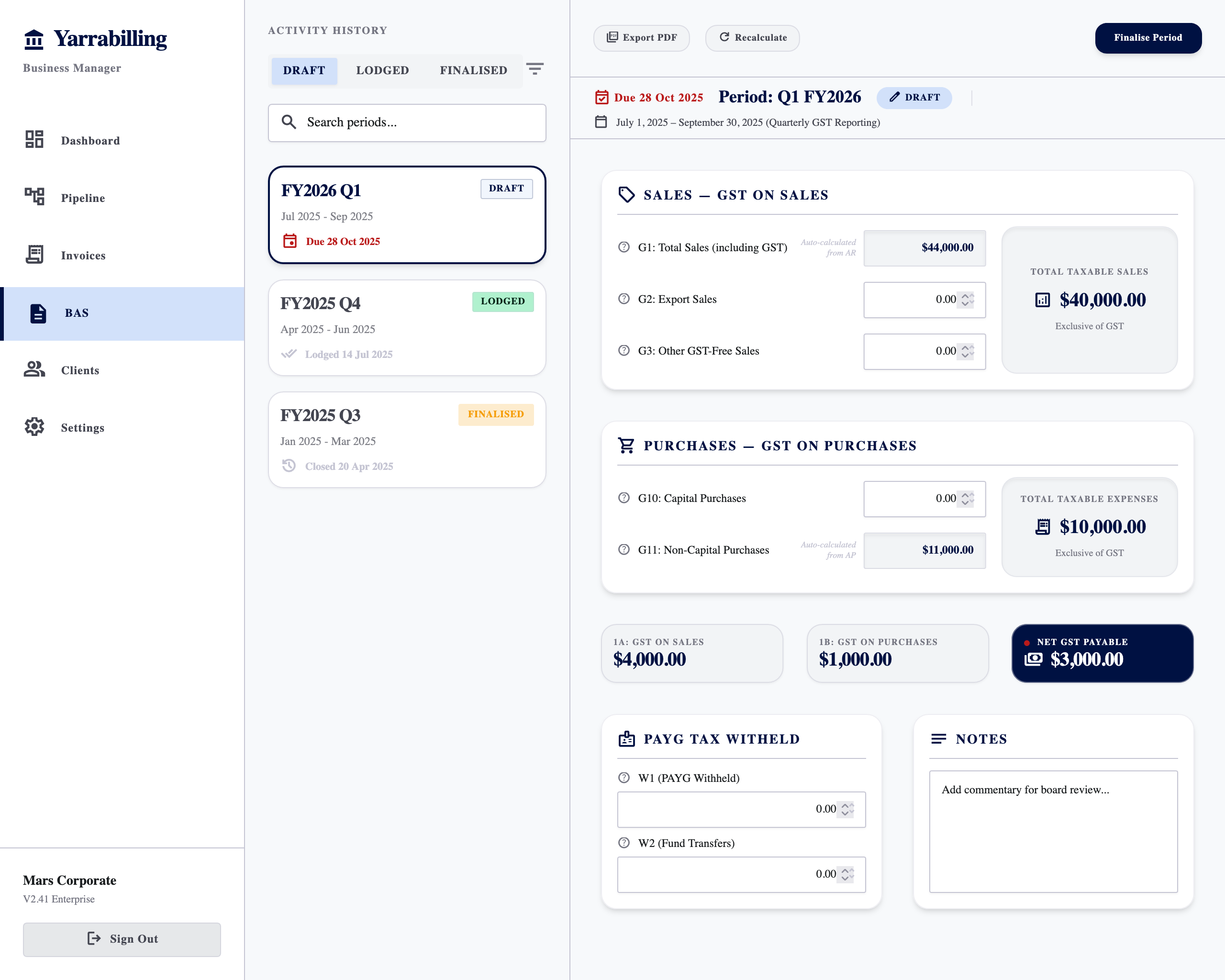Switch to the LODGED tab

coord(382,70)
